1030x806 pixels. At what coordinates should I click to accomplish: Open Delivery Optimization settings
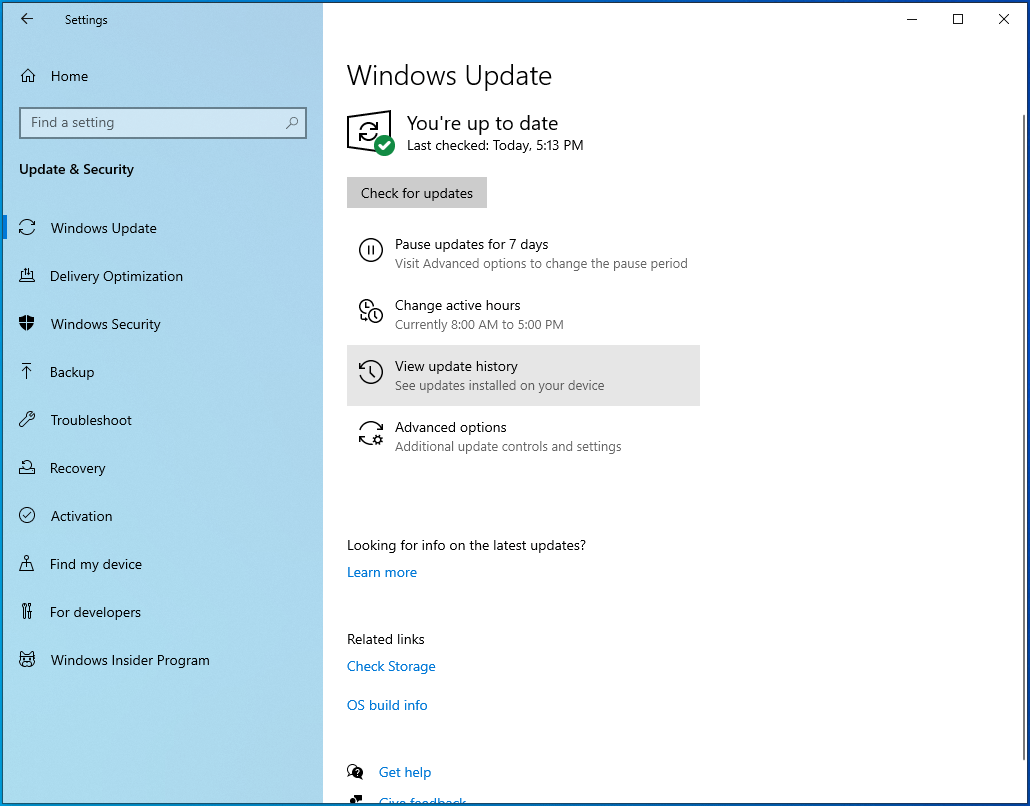[116, 276]
